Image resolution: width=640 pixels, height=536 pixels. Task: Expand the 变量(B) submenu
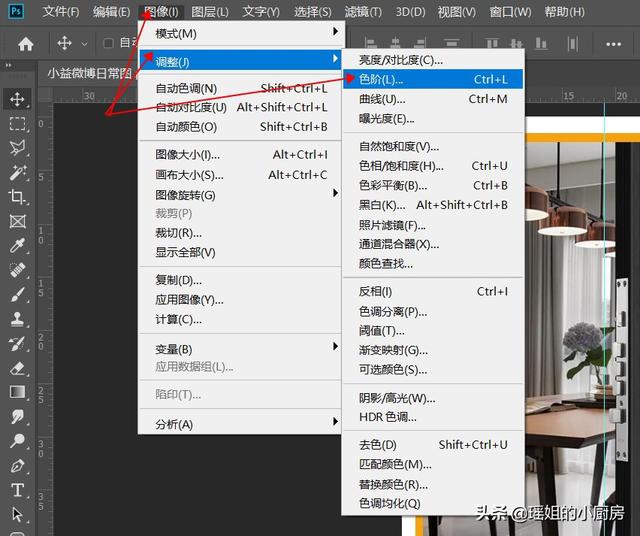[241, 349]
